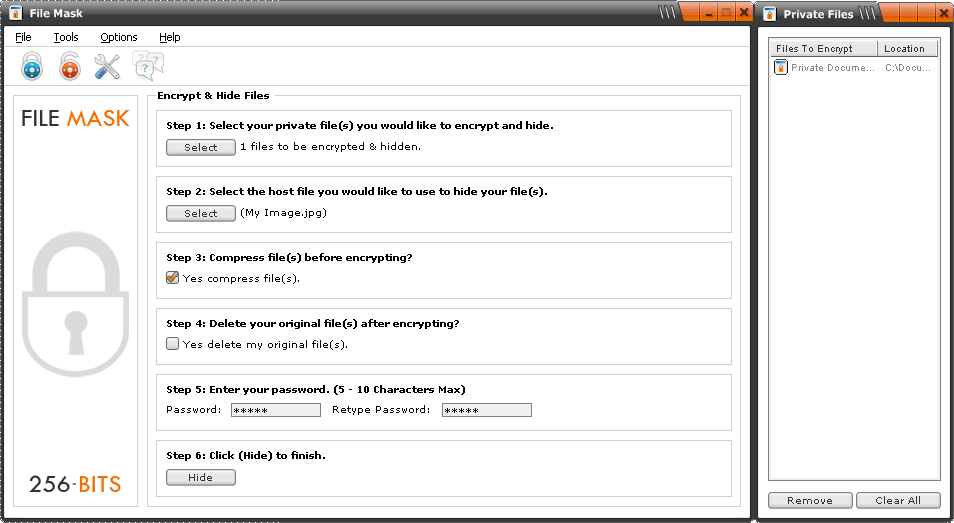Click the Private Document file icon in list
This screenshot has width=954, height=523.
point(781,67)
